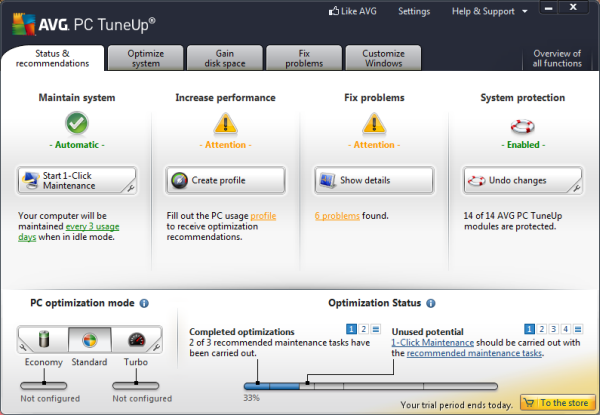Open Help & Support menu
Screen dimensions: 600x415
(483, 11)
